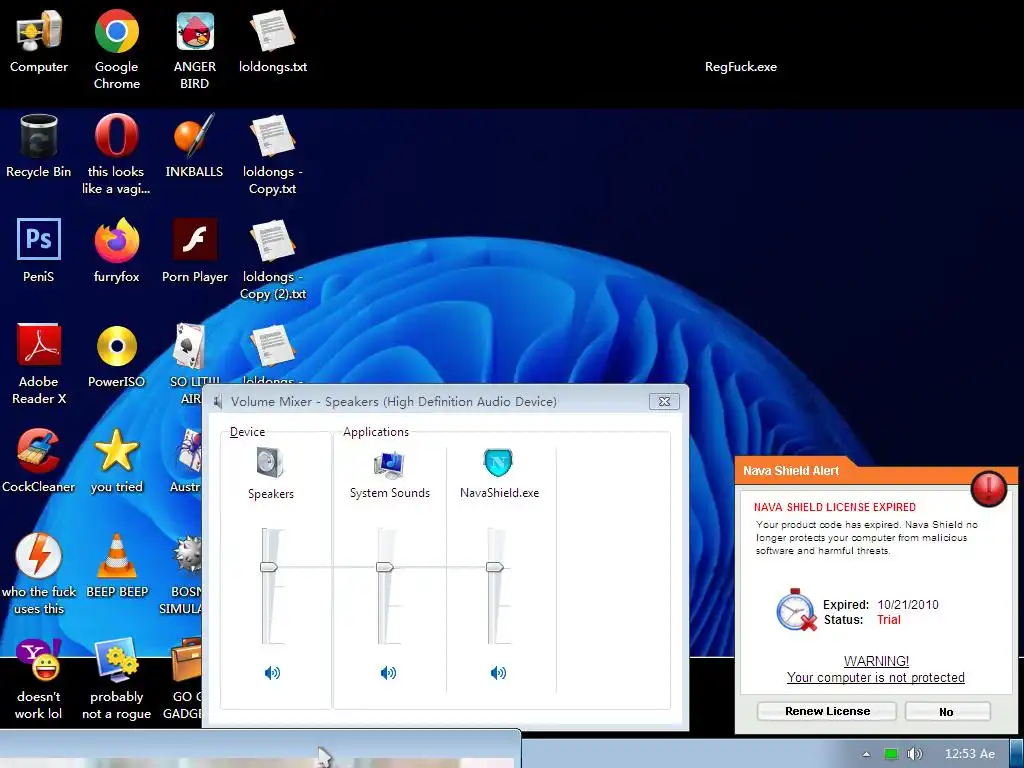
Task: Open the taskbar volume speaker icon
Action: click(915, 754)
